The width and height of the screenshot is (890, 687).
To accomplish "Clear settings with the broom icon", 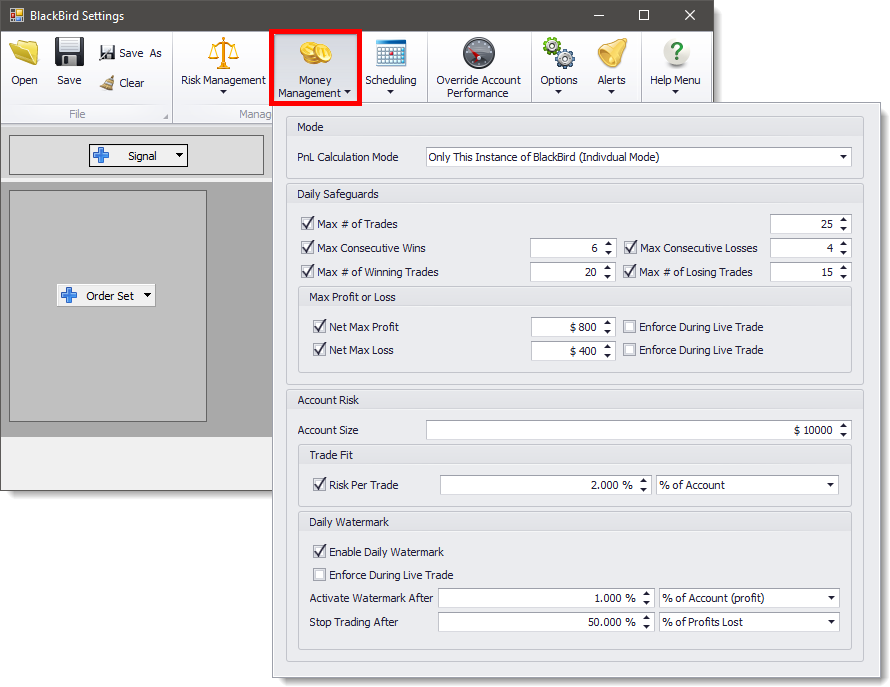I will click(x=122, y=83).
